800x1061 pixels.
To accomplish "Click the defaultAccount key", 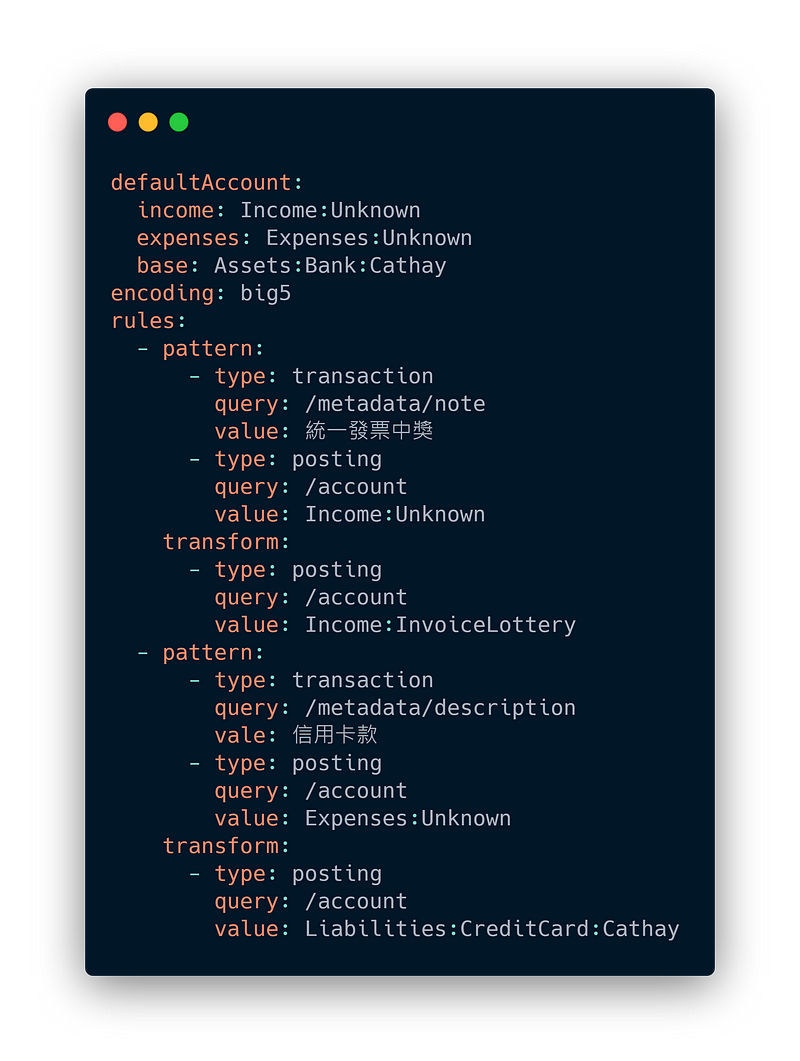I will pyautogui.click(x=200, y=183).
